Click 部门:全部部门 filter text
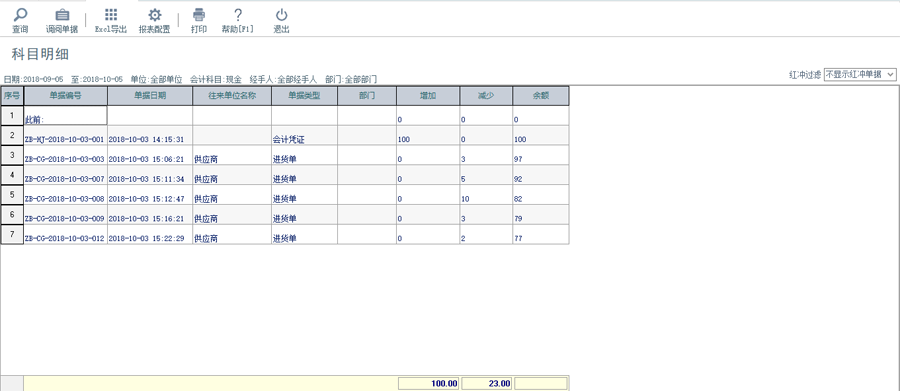The image size is (900, 391). point(351,79)
